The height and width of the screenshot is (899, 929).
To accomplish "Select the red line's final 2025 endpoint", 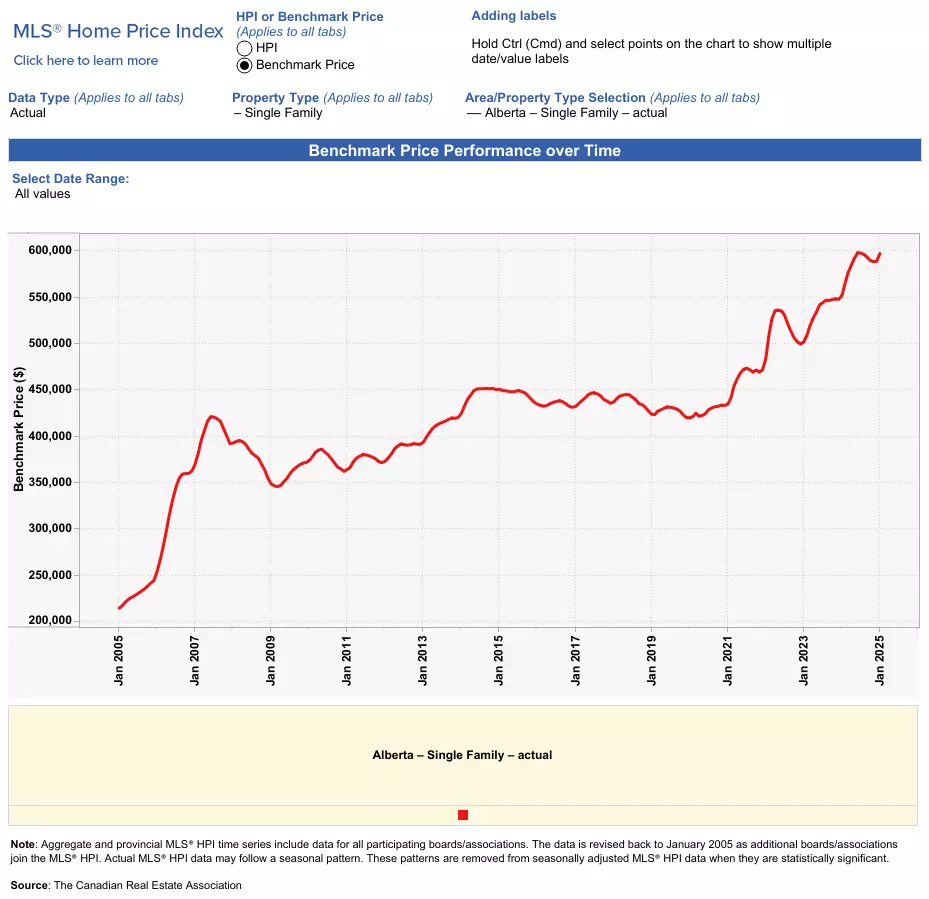I will click(x=879, y=254).
